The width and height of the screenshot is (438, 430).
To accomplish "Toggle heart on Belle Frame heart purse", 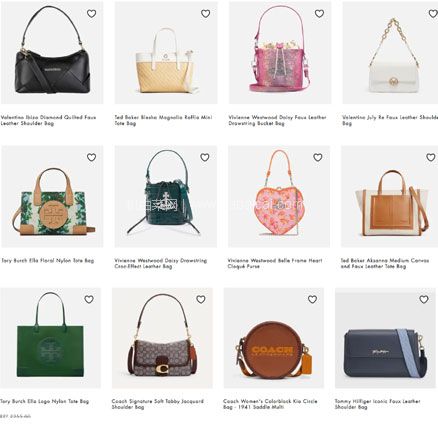I will (318, 157).
